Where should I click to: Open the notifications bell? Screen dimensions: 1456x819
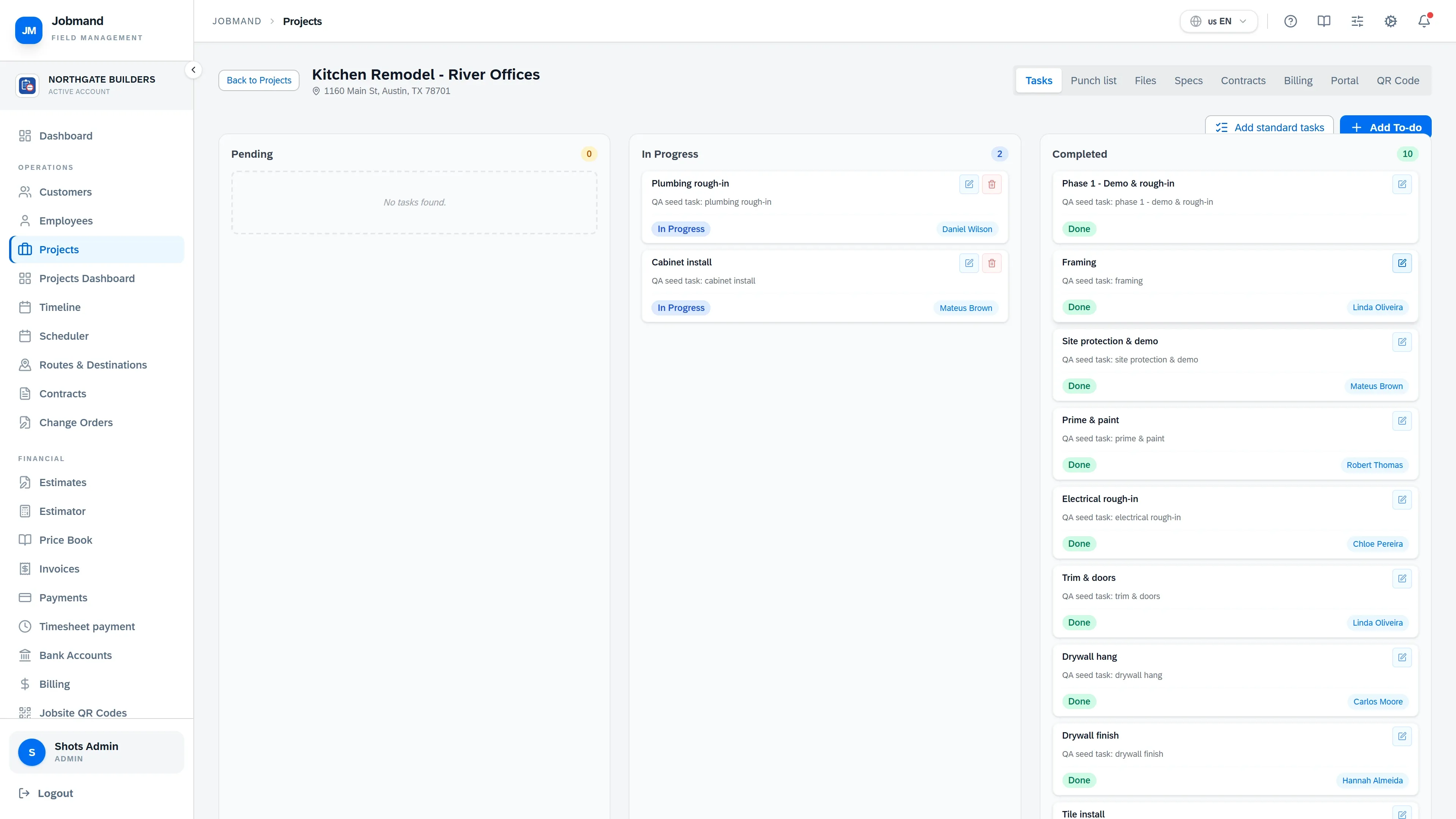tap(1424, 22)
